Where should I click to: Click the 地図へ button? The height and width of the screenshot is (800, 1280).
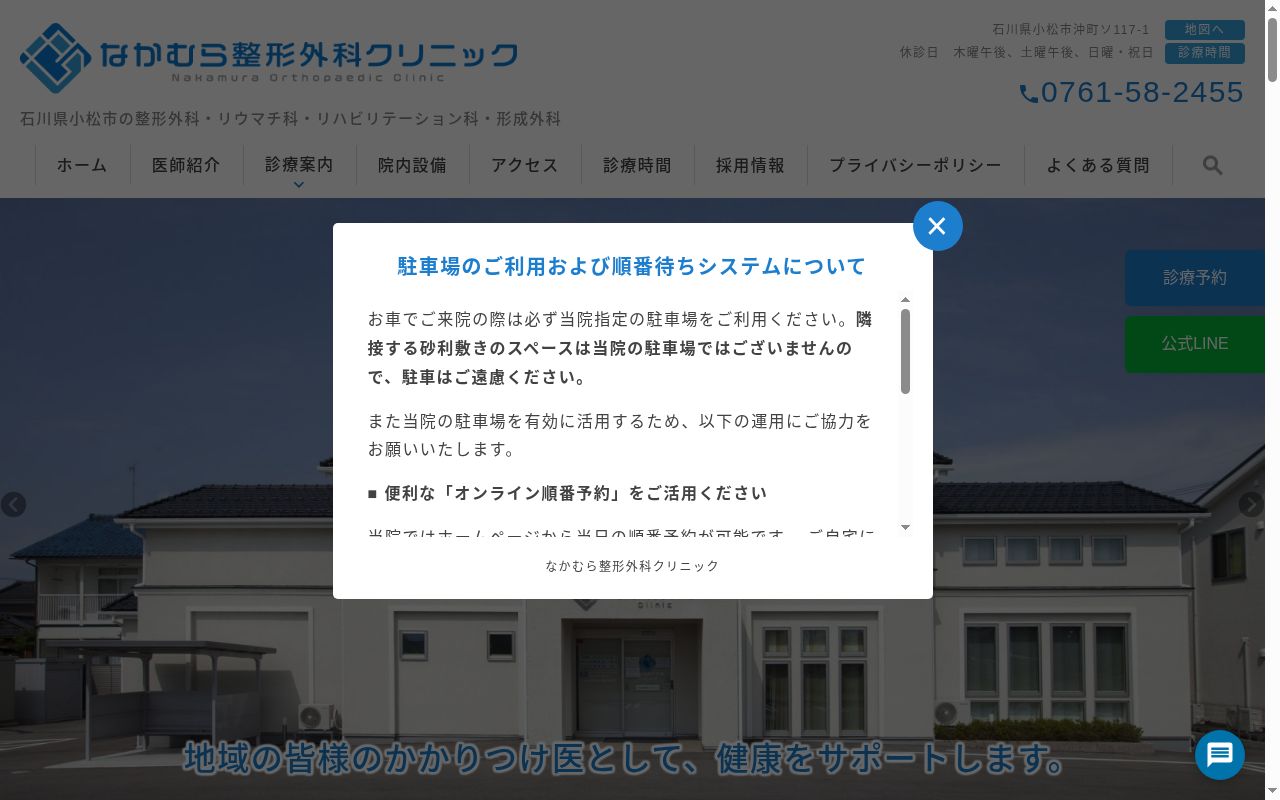(x=1205, y=30)
